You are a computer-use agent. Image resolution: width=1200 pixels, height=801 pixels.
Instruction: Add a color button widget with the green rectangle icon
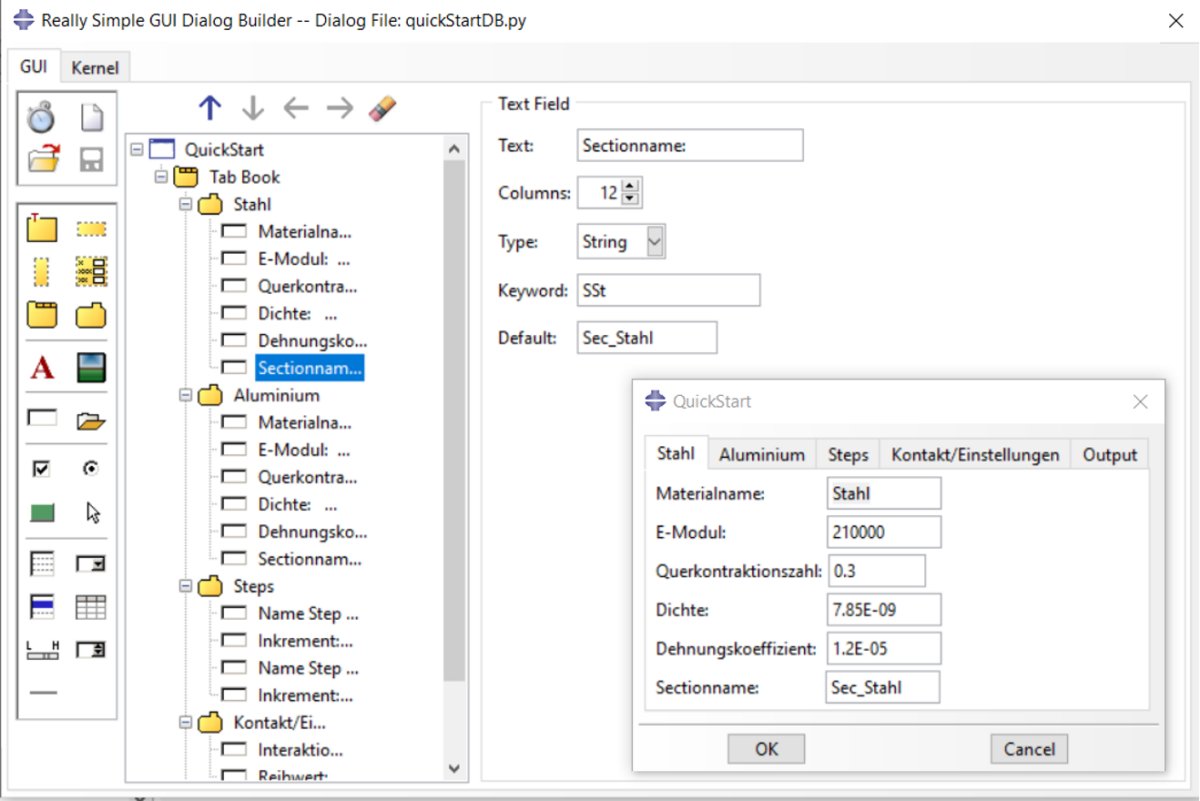click(42, 513)
